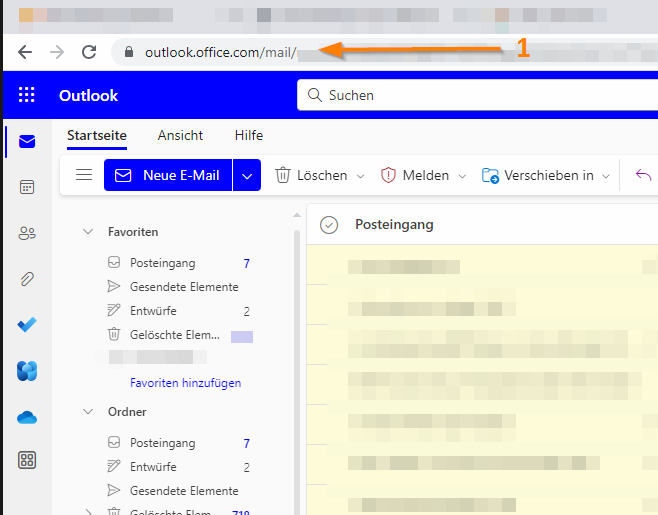Switch to the Ansicht tab

tap(180, 136)
